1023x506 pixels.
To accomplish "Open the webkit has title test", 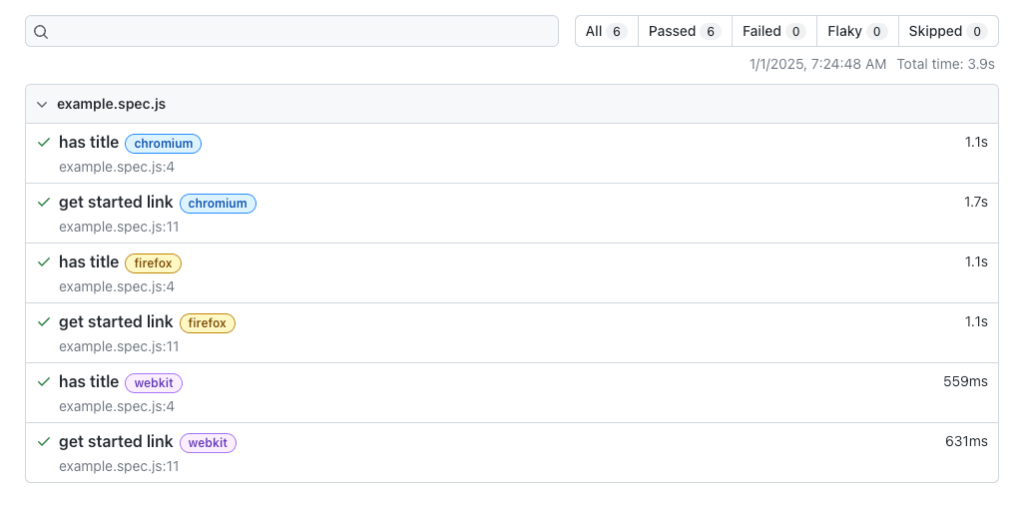I will [x=89, y=382].
